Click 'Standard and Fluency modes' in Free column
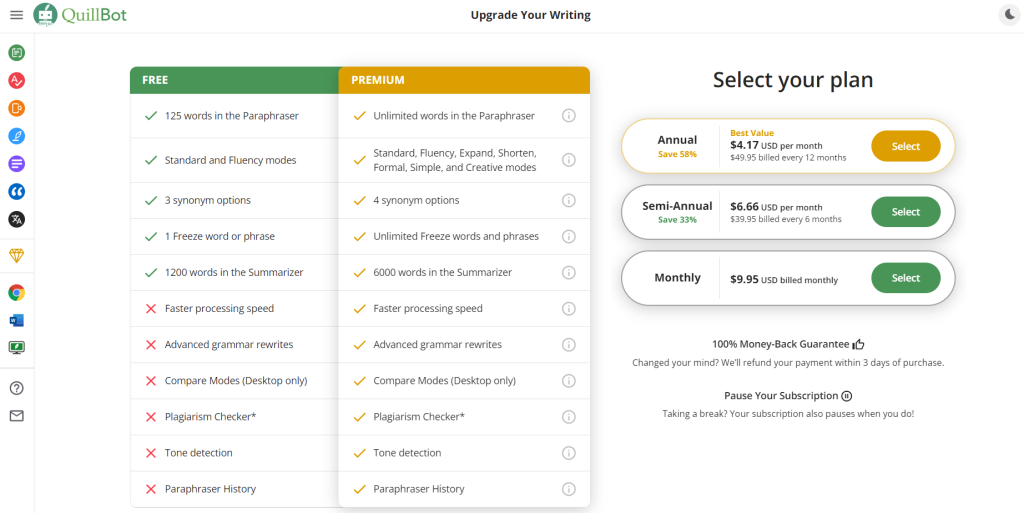The image size is (1024, 513). [x=231, y=160]
